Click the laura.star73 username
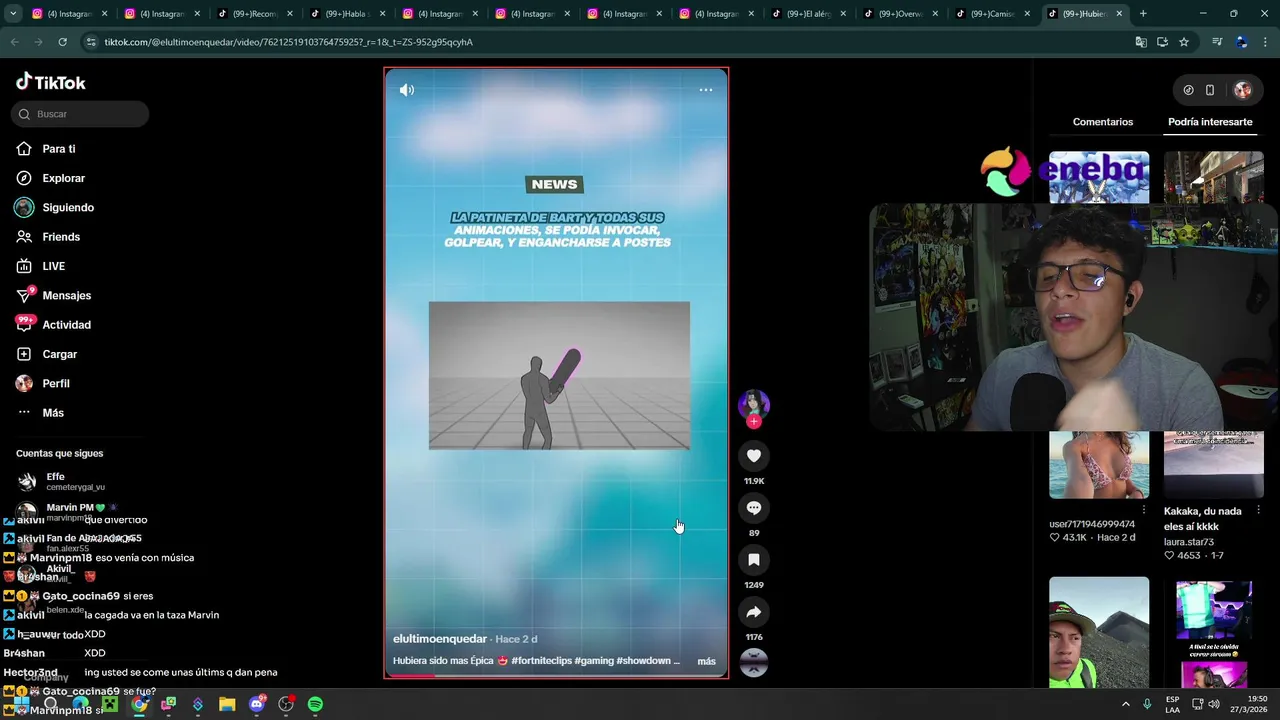The width and height of the screenshot is (1280, 720). [x=1189, y=542]
